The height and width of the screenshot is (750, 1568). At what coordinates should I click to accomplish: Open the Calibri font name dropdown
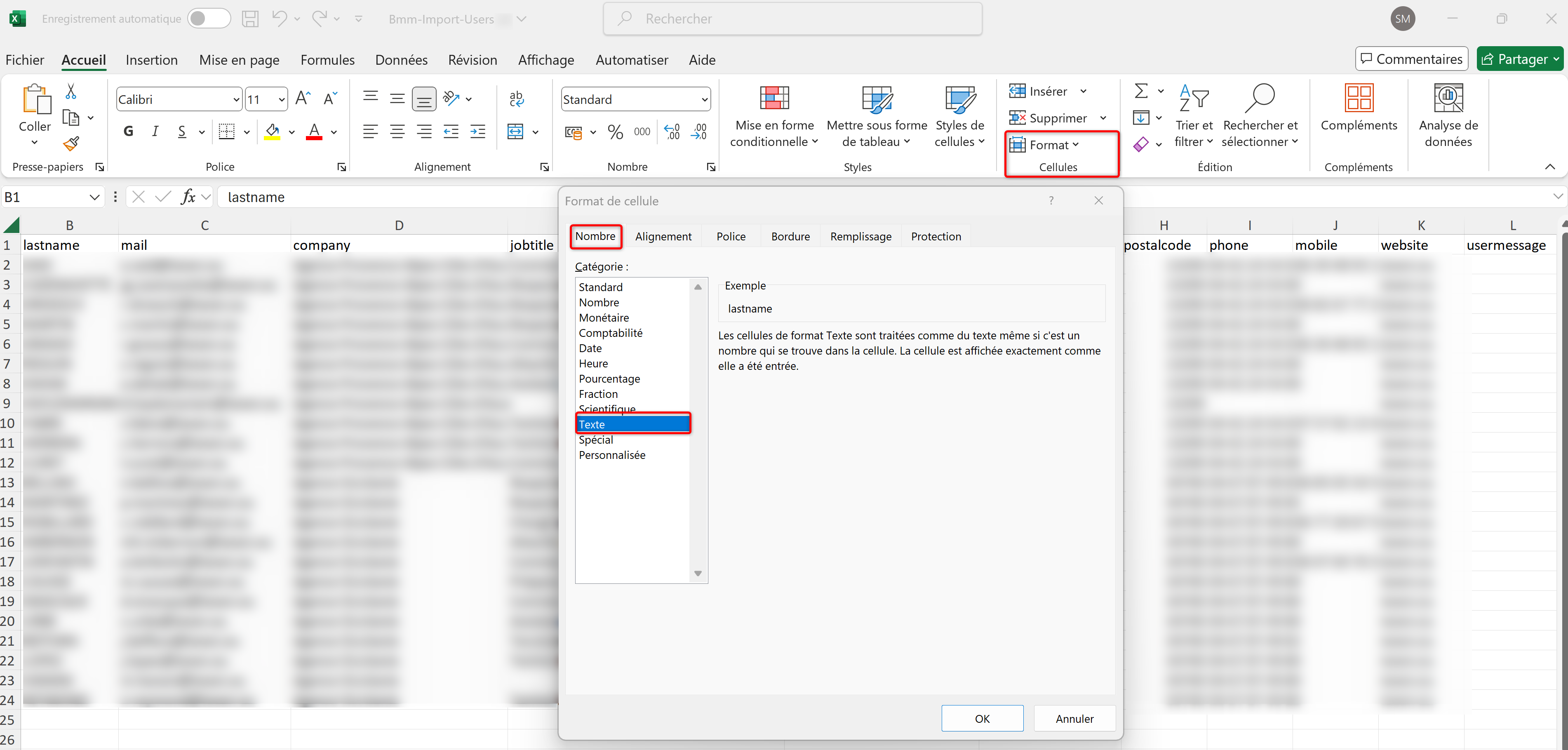pos(236,99)
